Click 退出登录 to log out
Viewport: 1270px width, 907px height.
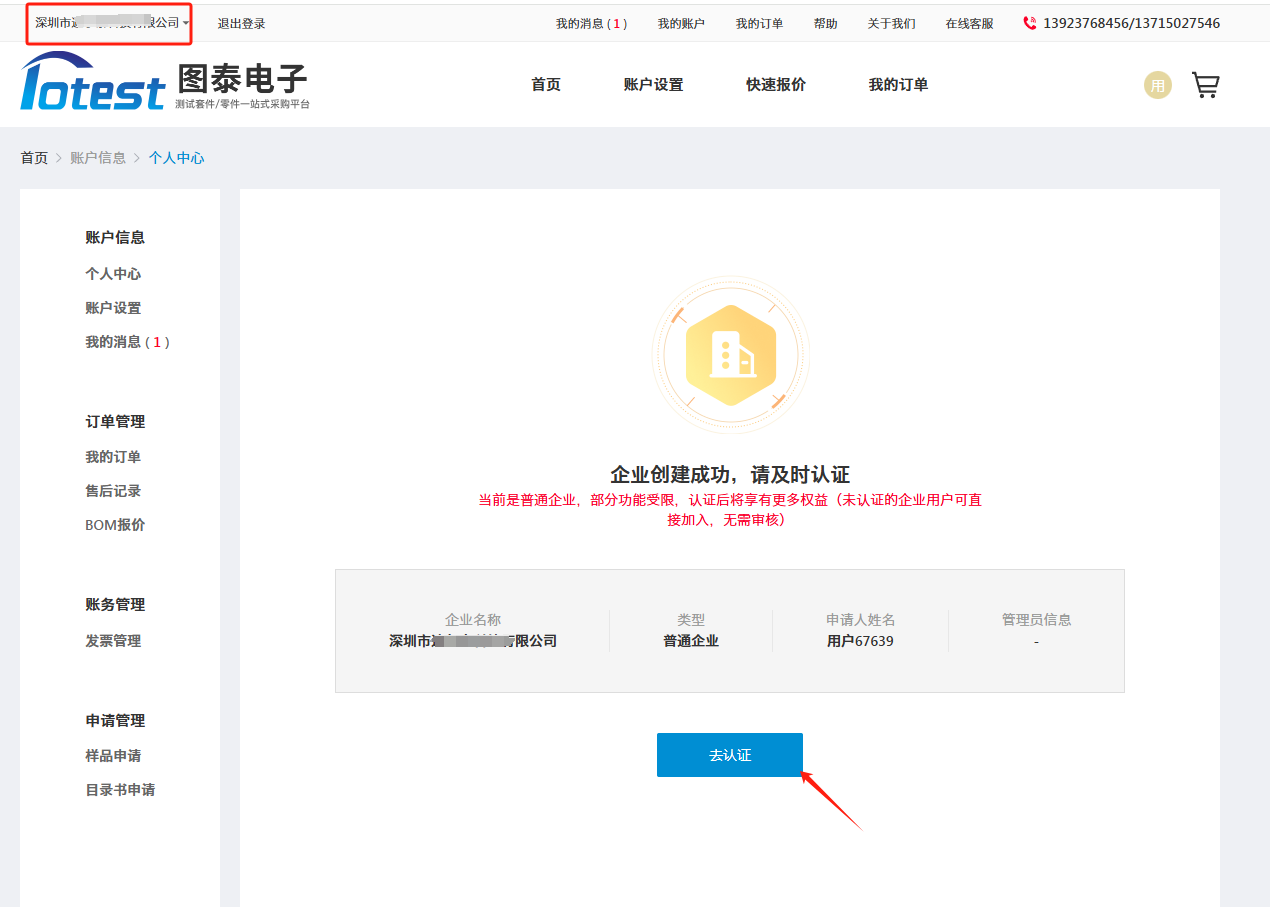(241, 23)
